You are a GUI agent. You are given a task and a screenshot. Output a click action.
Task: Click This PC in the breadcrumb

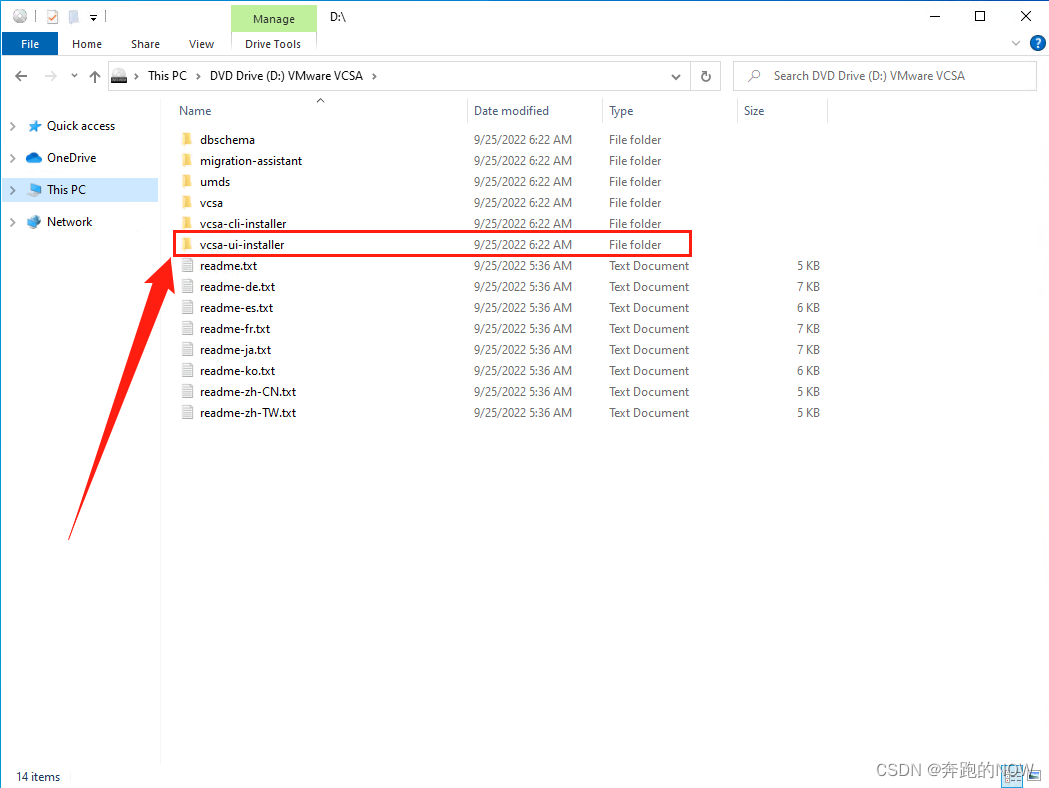click(x=167, y=76)
